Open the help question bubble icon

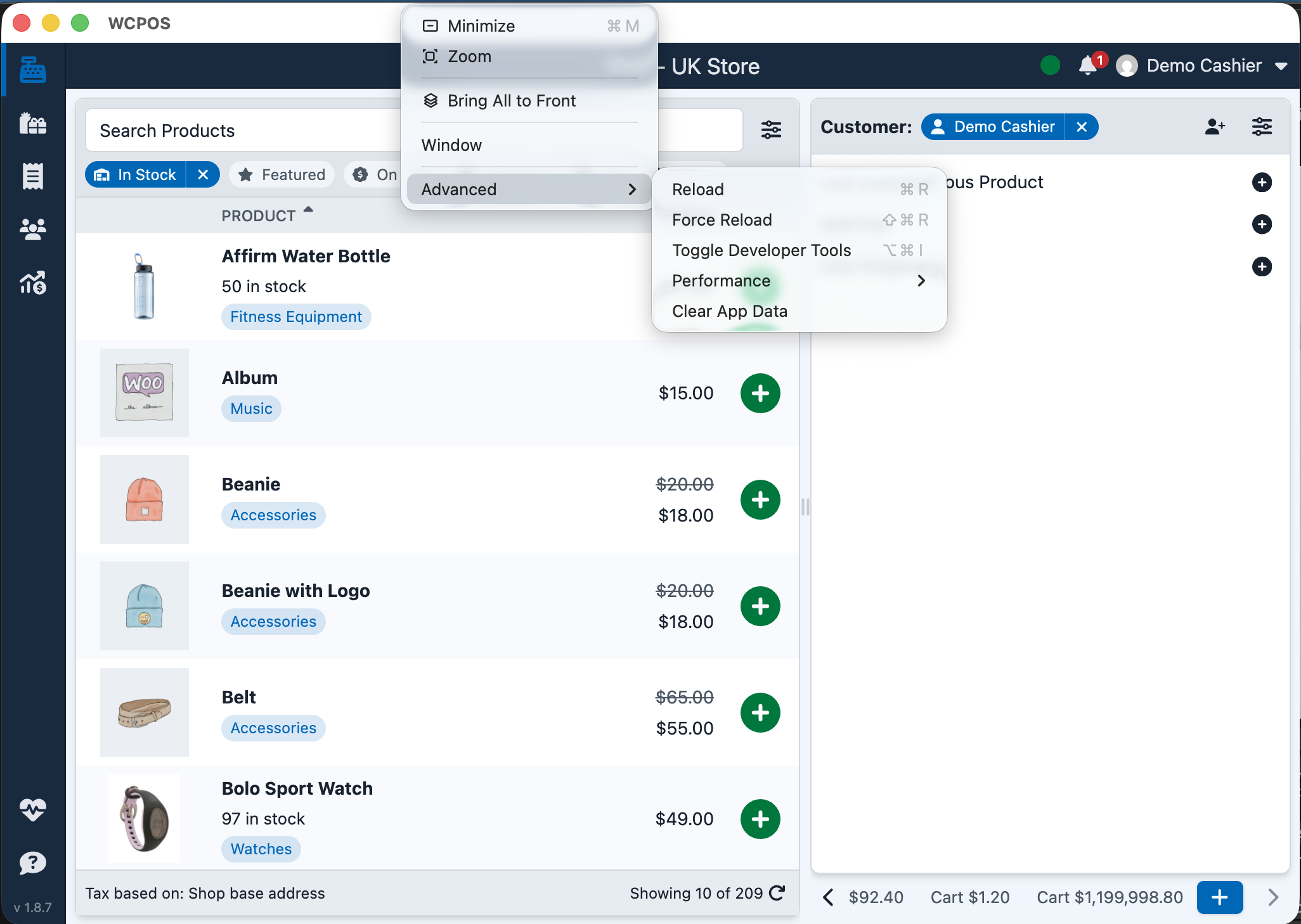pos(33,863)
